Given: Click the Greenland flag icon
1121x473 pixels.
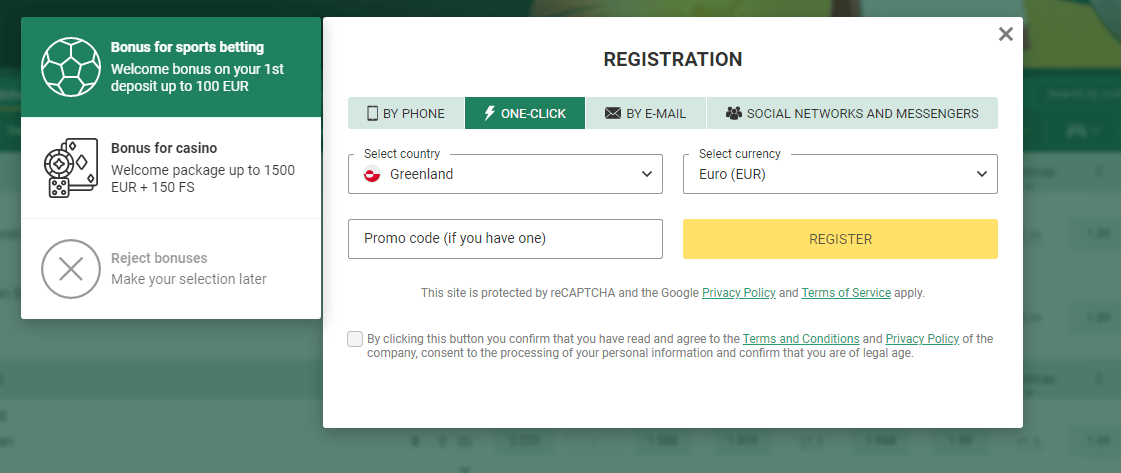Looking at the screenshot, I should [x=372, y=174].
